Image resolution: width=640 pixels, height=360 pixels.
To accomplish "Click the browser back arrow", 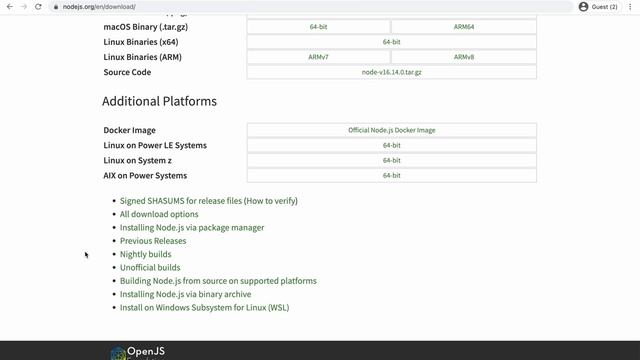I will pos(9,7).
